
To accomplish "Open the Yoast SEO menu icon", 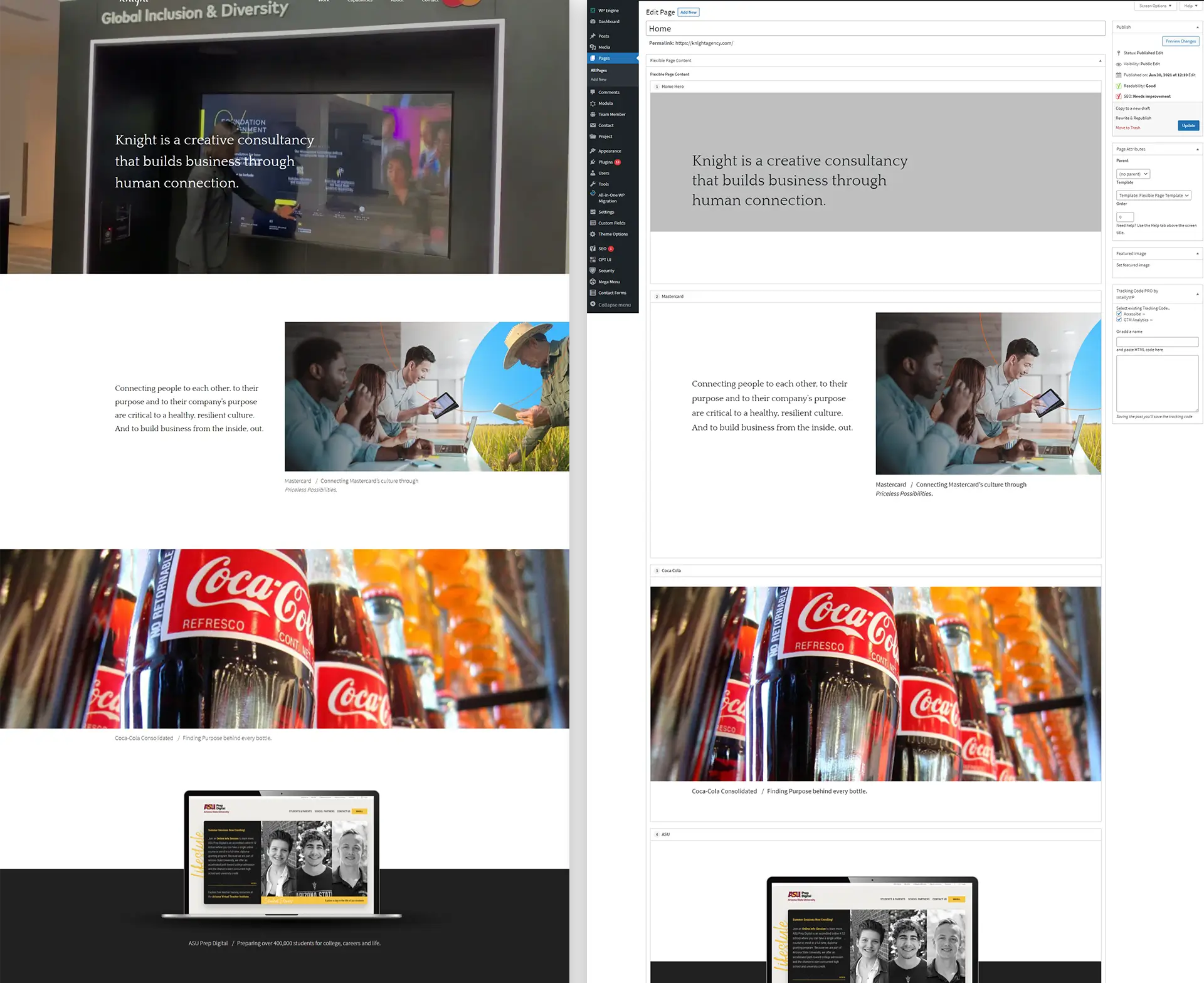I will (593, 249).
